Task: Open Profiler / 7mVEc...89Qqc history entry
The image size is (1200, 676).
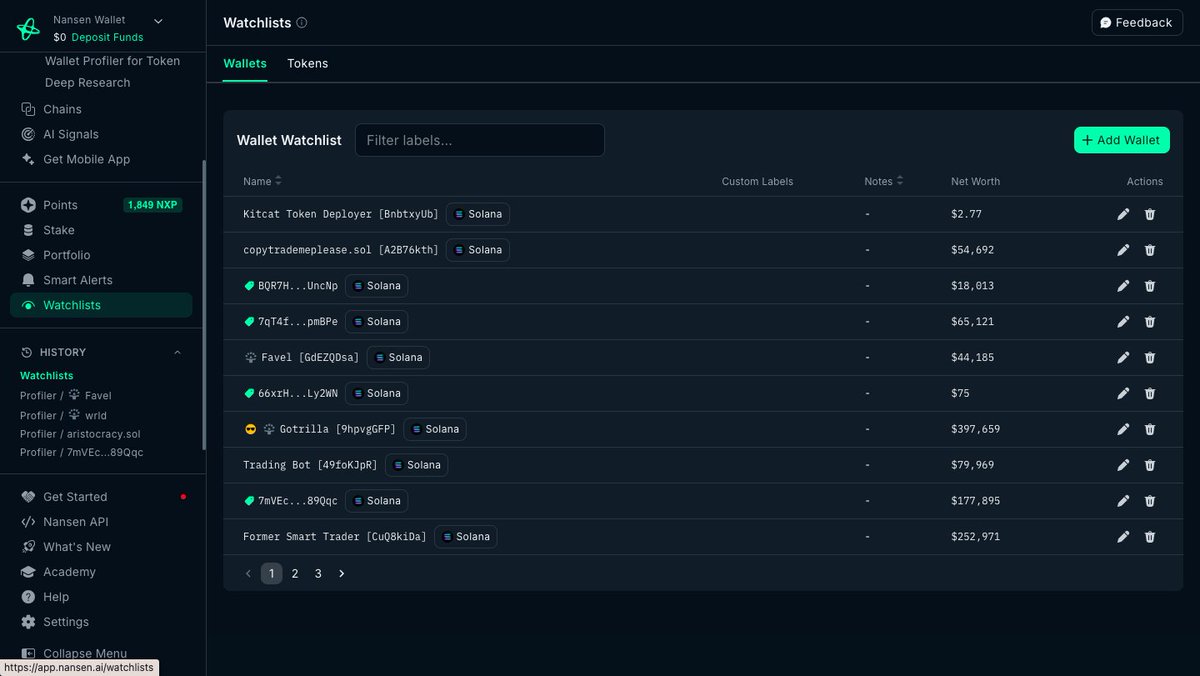Action: [82, 452]
